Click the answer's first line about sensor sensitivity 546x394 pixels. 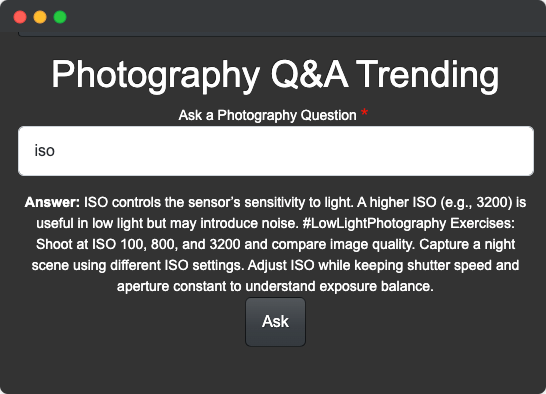[x=275, y=202]
